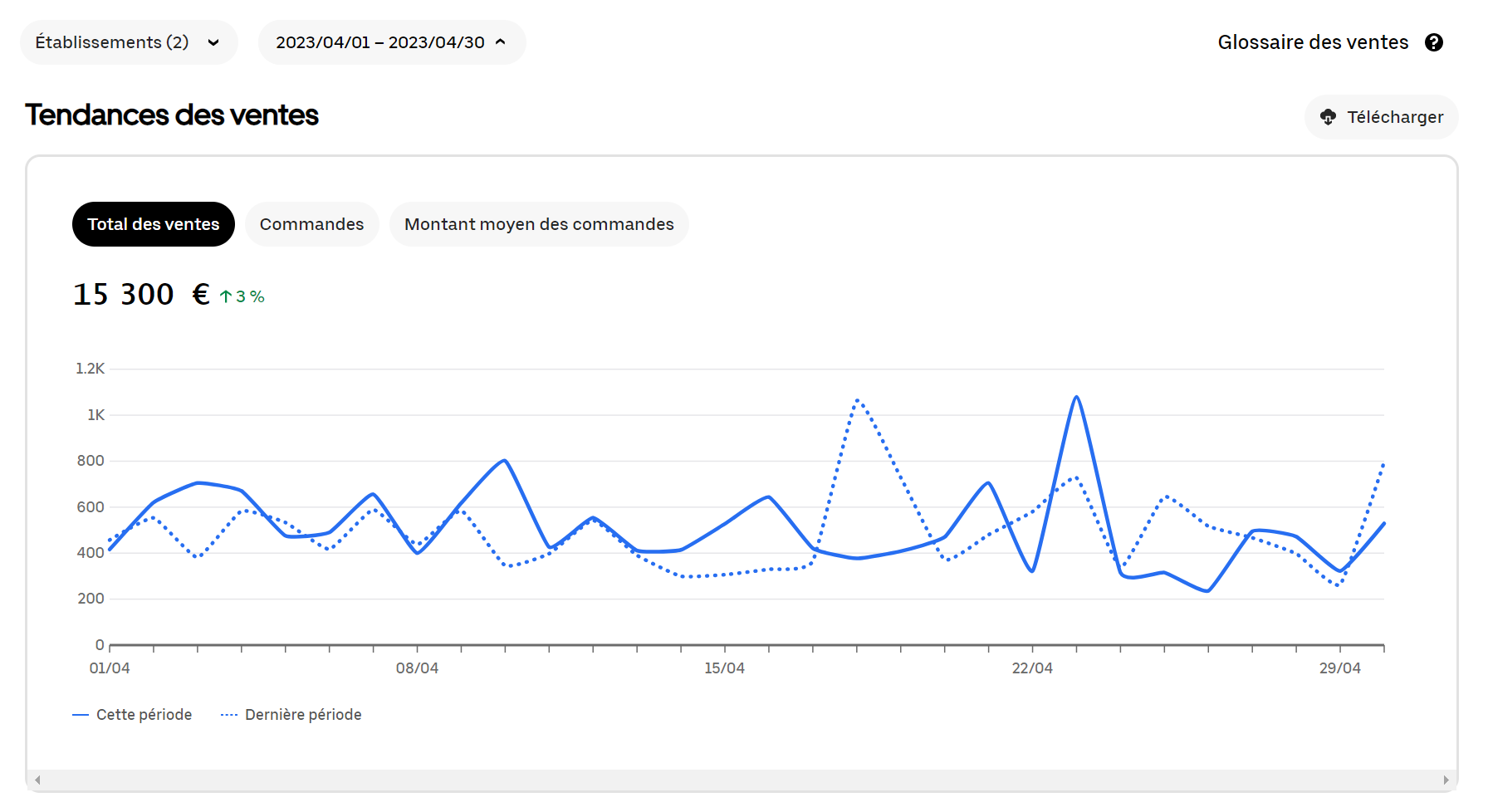This screenshot has height=812, width=1488.
Task: Toggle the Dernière période legend entry
Action: [x=291, y=715]
